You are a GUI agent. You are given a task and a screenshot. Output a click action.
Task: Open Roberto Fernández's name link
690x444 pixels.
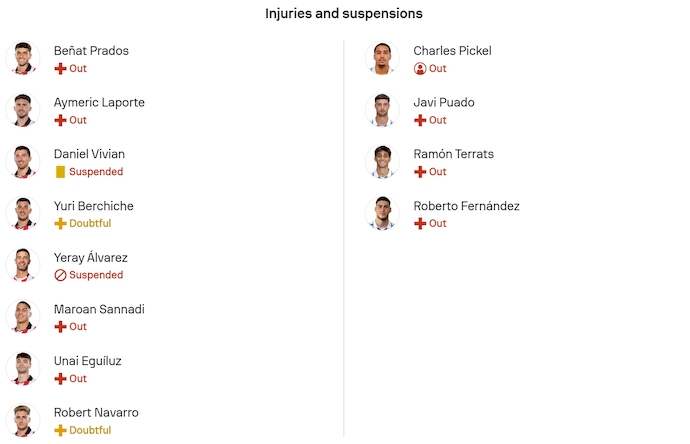coord(466,206)
